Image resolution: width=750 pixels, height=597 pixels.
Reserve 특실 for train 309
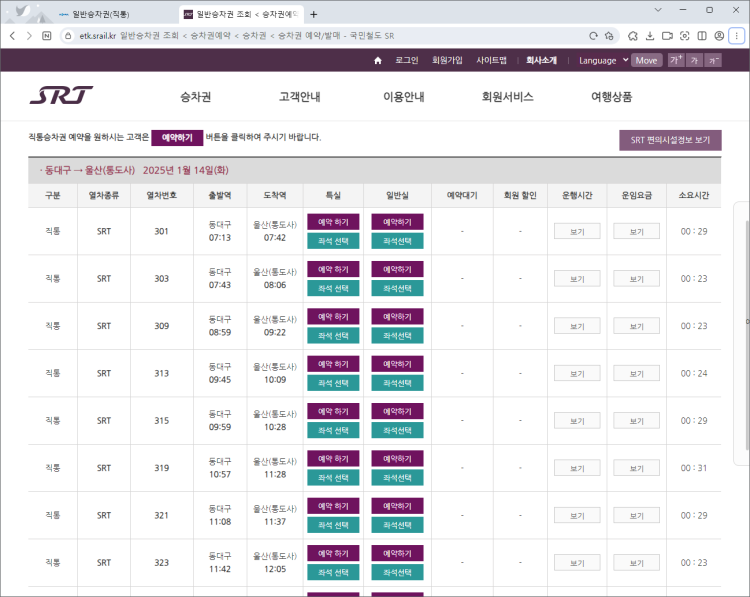tap(333, 317)
